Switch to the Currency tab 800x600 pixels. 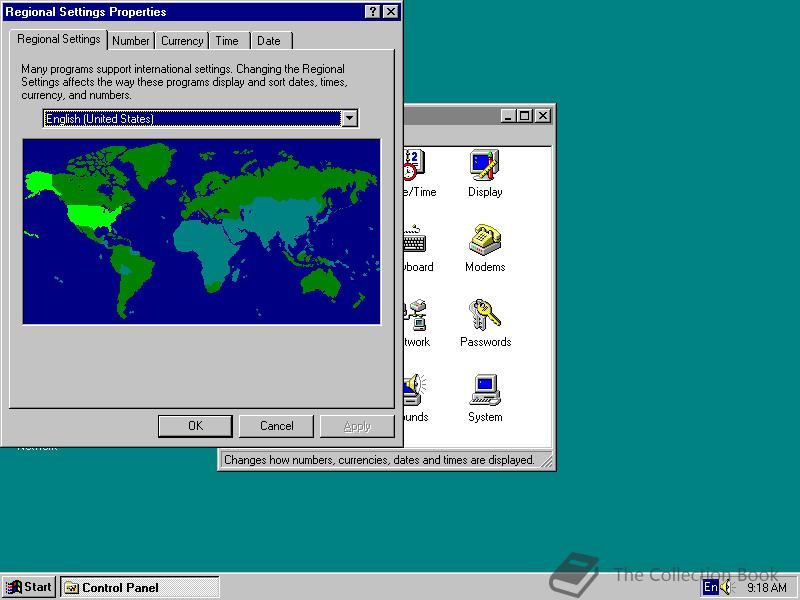pyautogui.click(x=182, y=41)
